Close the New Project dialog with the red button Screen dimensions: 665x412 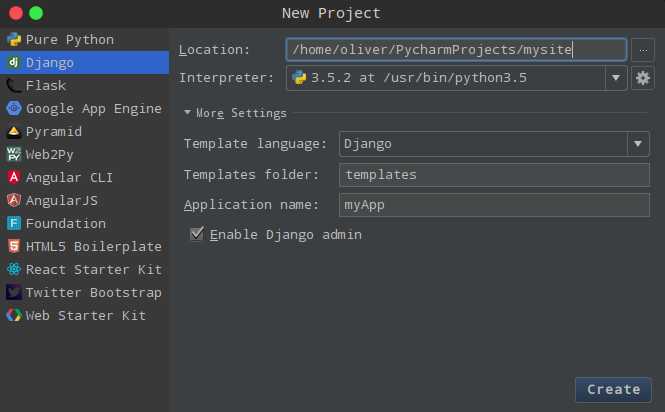pos(16,13)
